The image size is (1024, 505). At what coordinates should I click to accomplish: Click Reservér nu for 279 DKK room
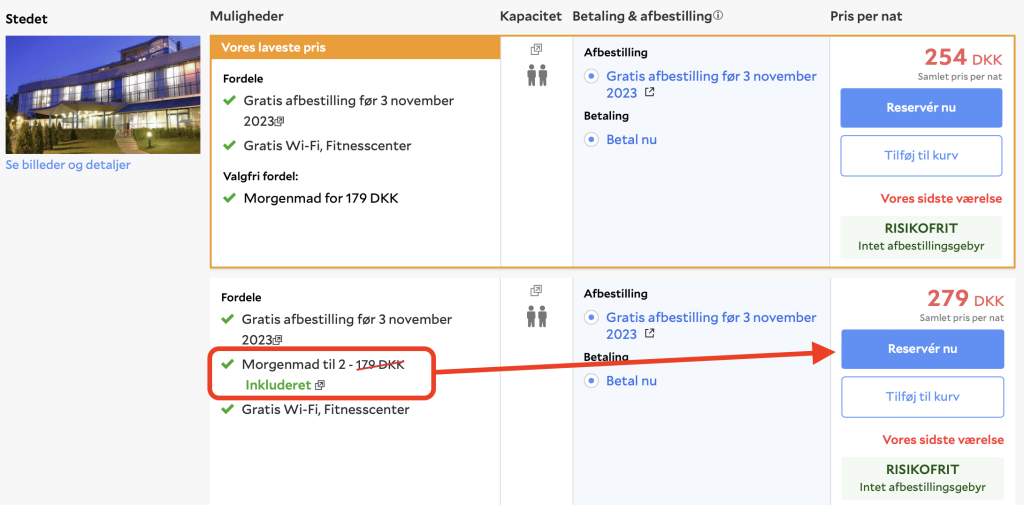click(922, 349)
